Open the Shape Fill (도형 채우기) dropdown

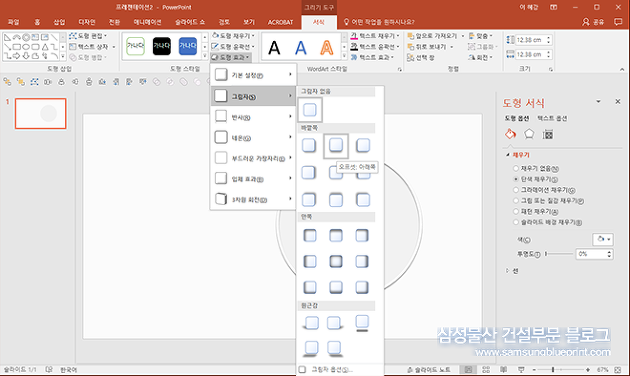point(233,36)
